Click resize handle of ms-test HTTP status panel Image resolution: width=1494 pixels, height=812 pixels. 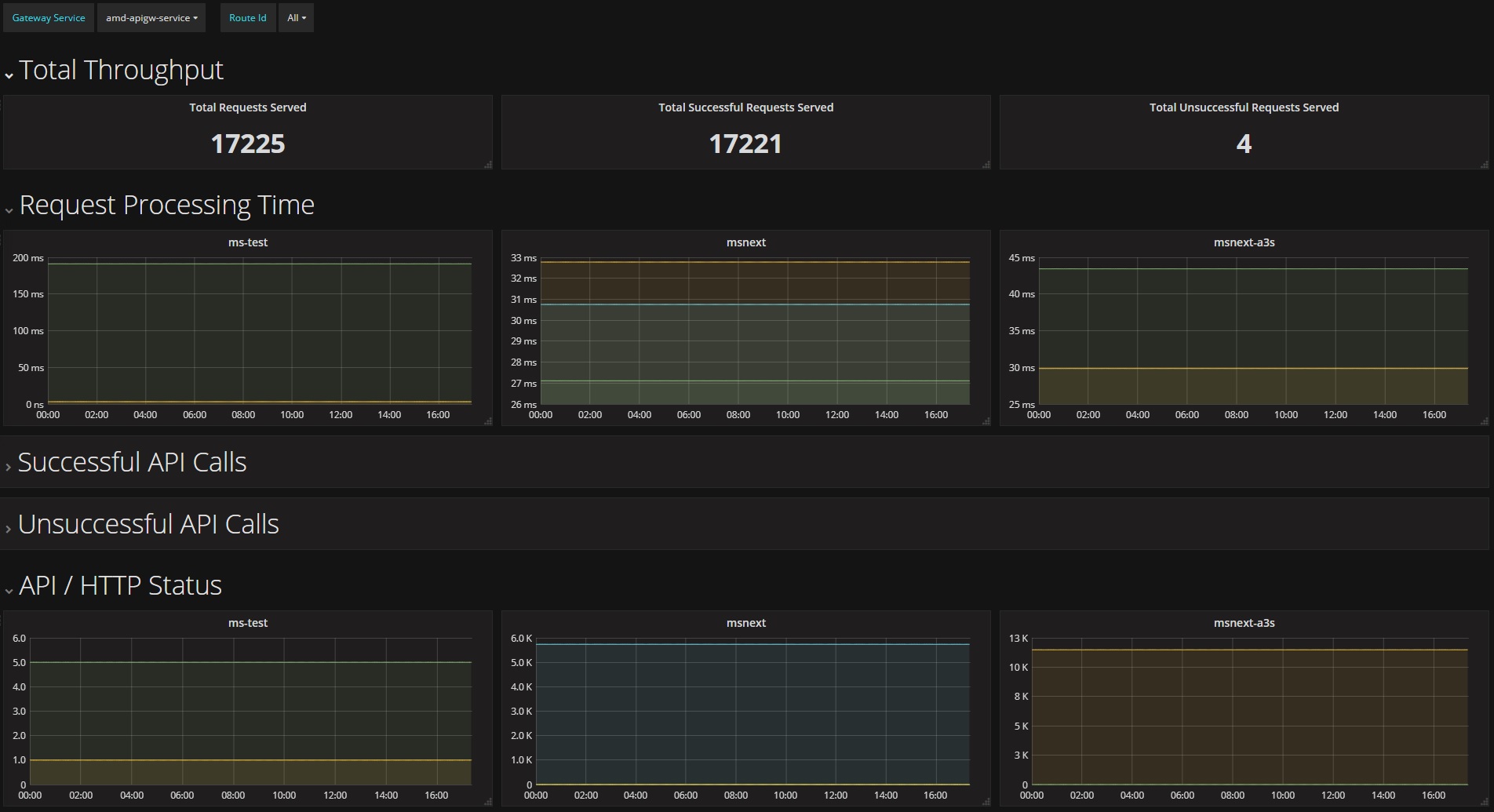click(x=488, y=802)
